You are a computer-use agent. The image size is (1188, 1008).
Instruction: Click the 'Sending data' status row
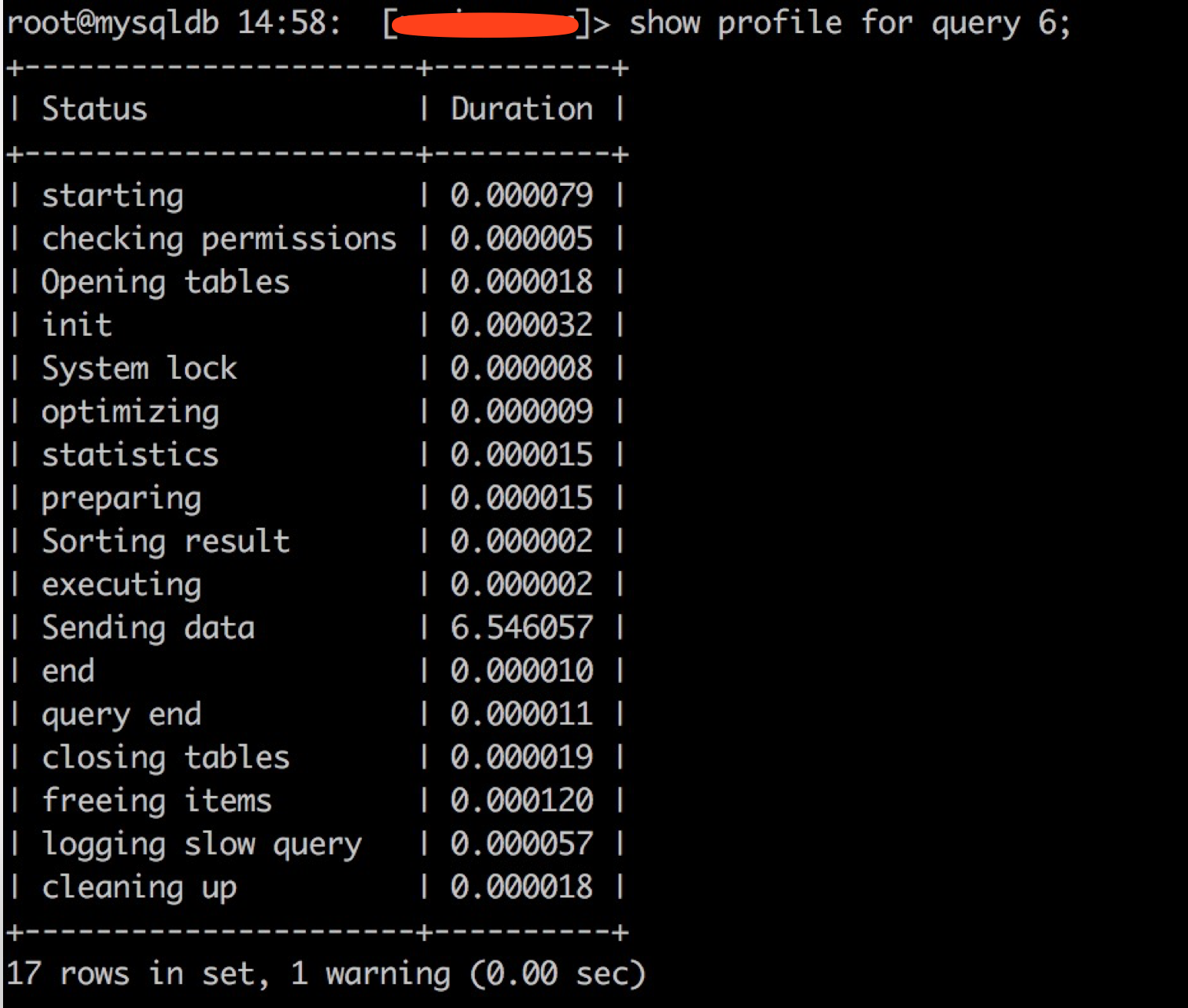pyautogui.click(x=148, y=627)
